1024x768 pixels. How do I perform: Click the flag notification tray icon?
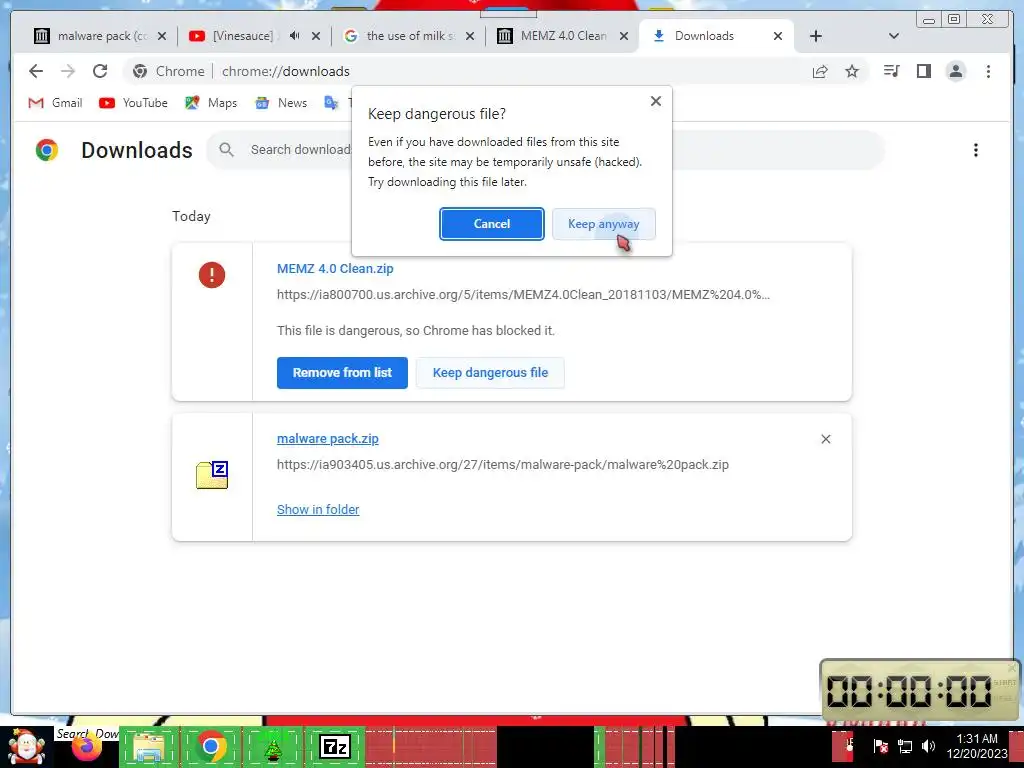click(880, 746)
